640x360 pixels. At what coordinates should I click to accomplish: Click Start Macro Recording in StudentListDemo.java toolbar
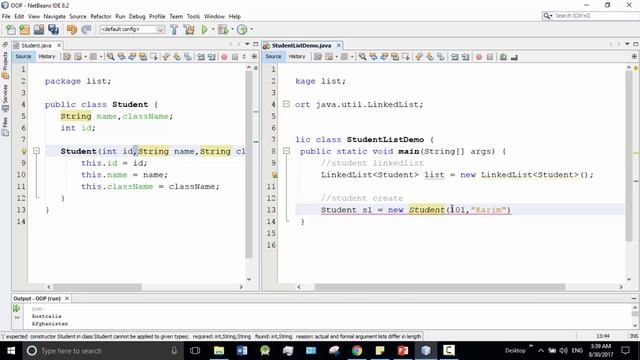point(479,57)
